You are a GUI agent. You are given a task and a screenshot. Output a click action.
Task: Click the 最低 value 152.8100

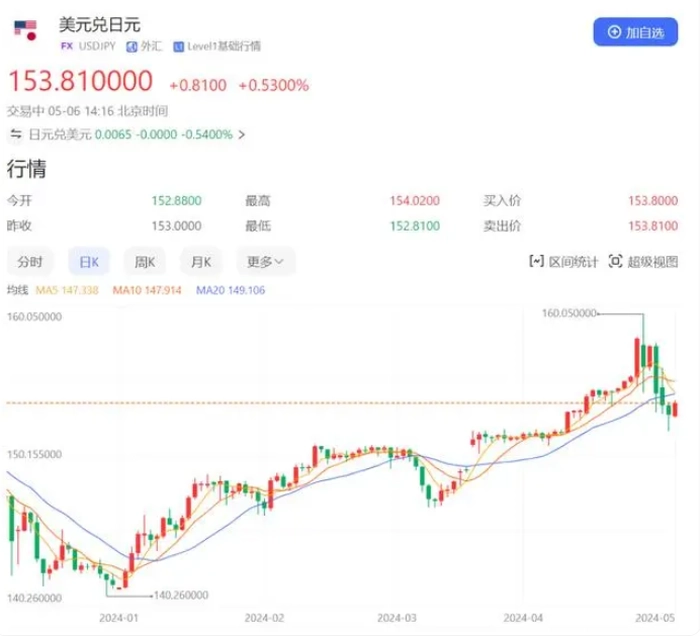[x=415, y=226]
